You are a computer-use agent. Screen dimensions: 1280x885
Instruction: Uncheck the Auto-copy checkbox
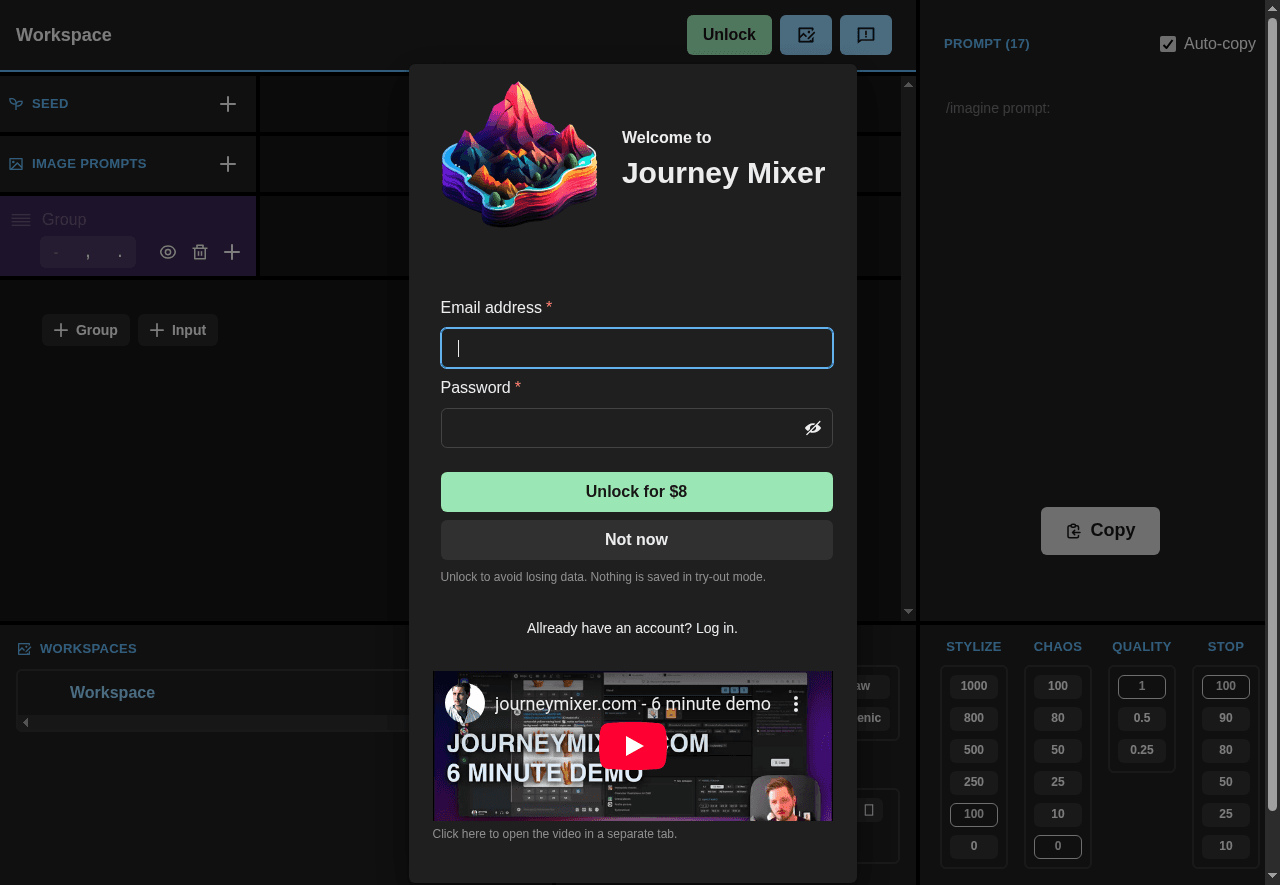click(1166, 43)
